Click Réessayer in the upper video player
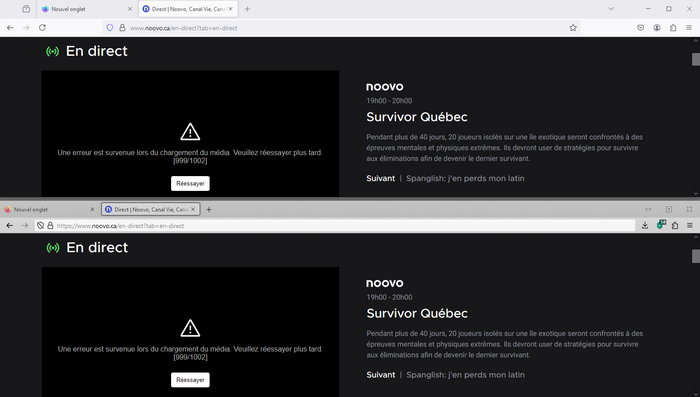The height and width of the screenshot is (397, 700). [x=190, y=184]
